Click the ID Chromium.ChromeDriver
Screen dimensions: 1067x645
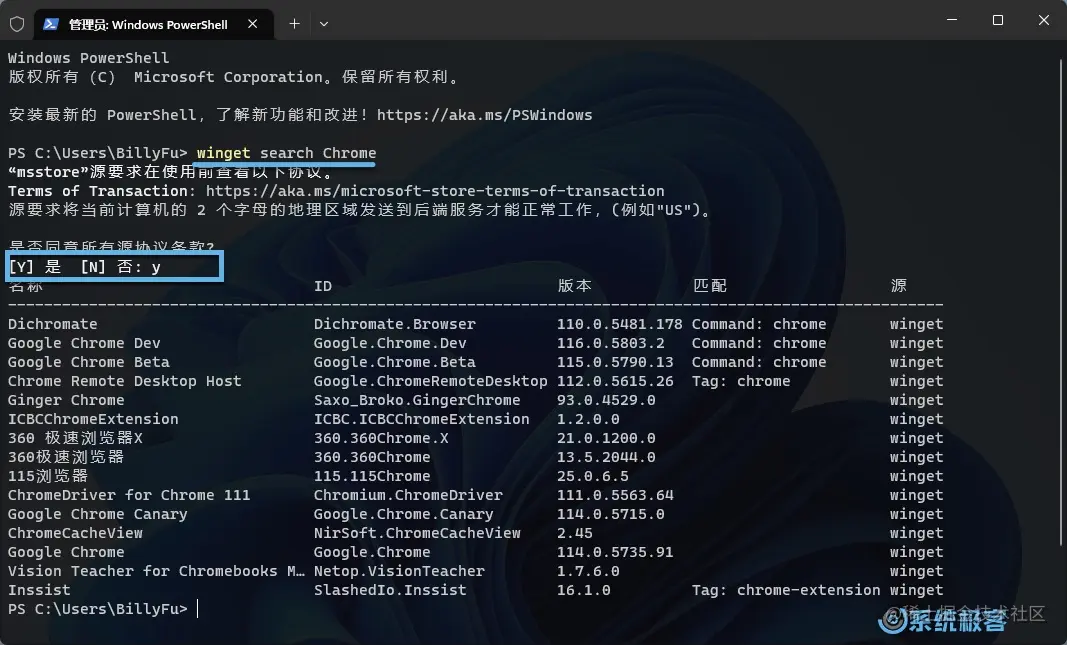pos(408,495)
